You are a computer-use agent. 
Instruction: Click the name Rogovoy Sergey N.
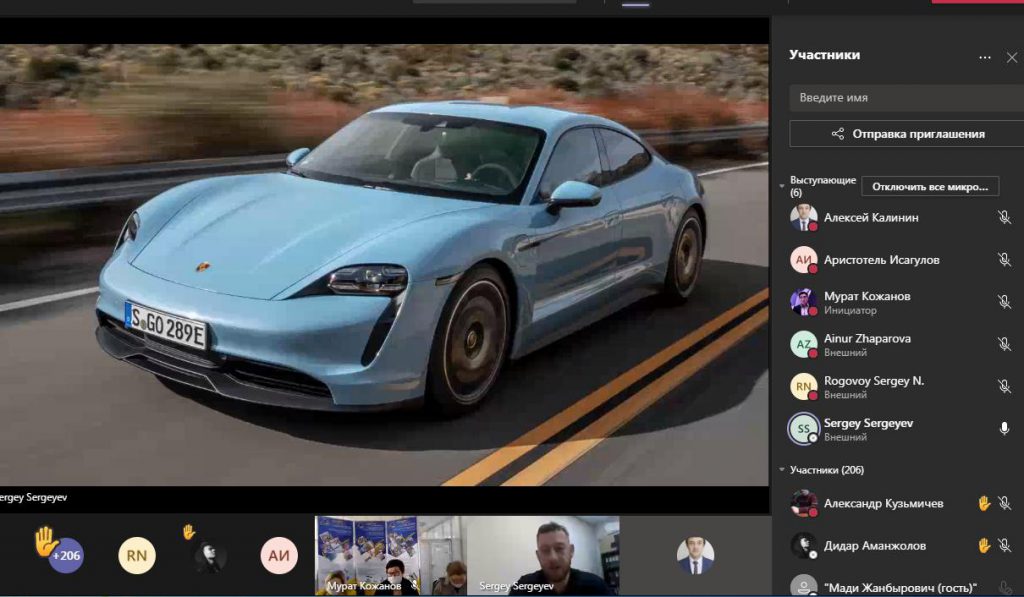[x=874, y=381]
